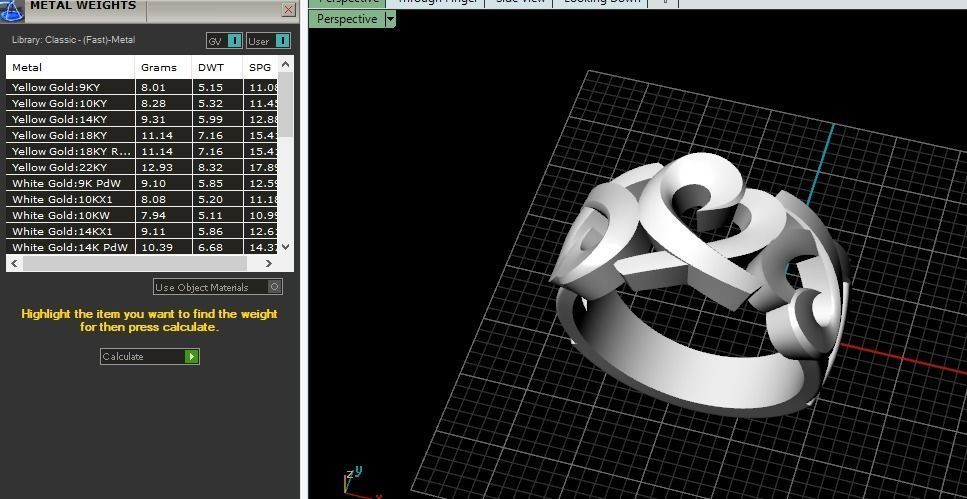Sort by the Grams column header

pyautogui.click(x=163, y=67)
